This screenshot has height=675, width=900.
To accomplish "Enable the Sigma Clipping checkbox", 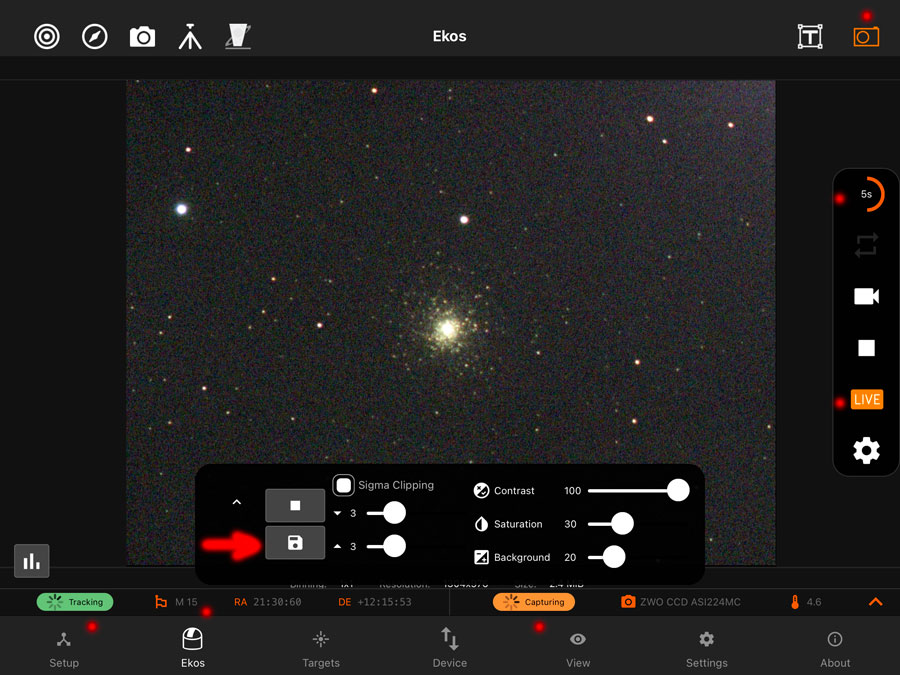I will tap(343, 485).
